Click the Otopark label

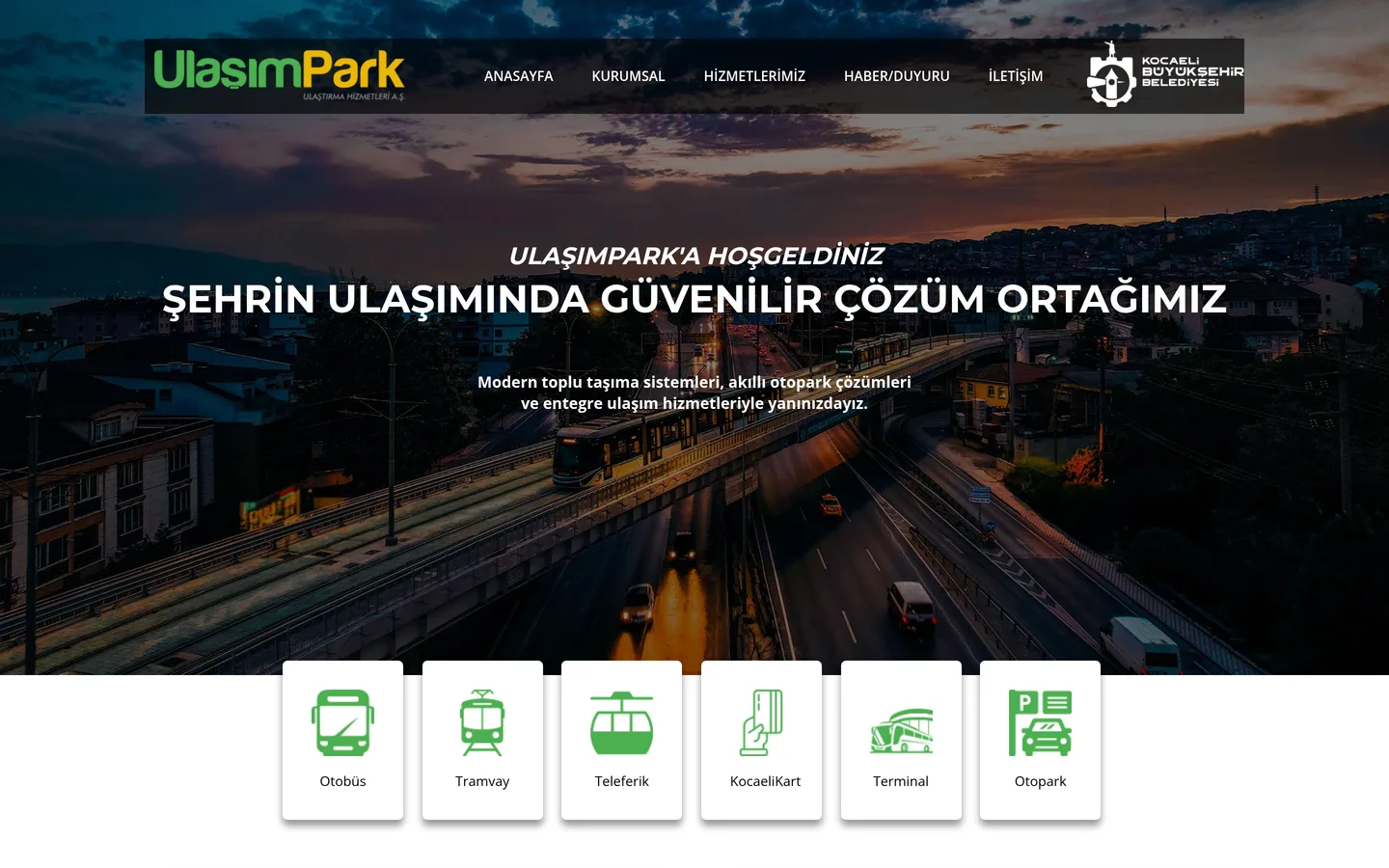[1040, 781]
